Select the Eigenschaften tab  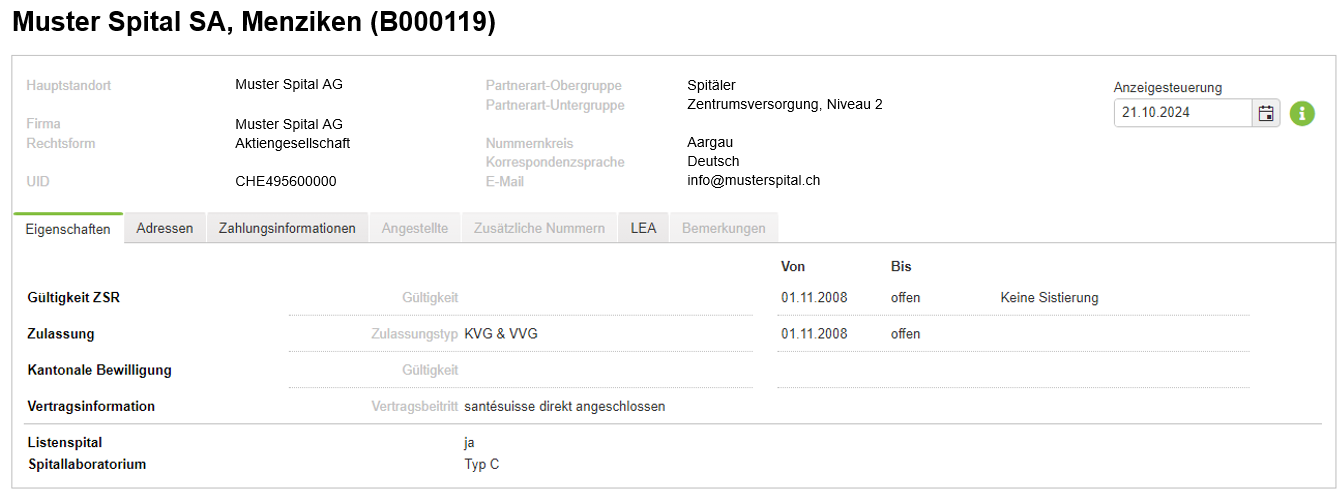tap(68, 228)
